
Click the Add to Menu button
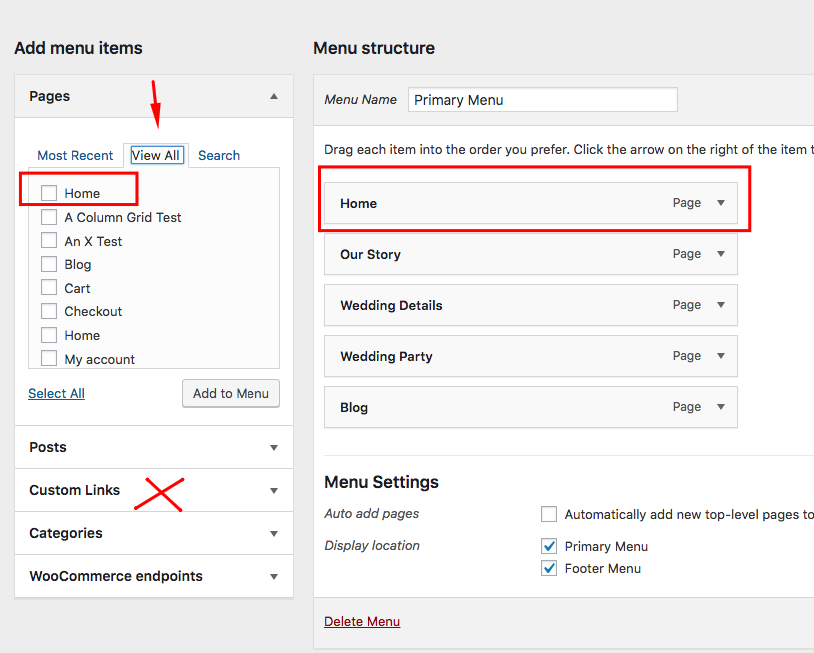231,393
